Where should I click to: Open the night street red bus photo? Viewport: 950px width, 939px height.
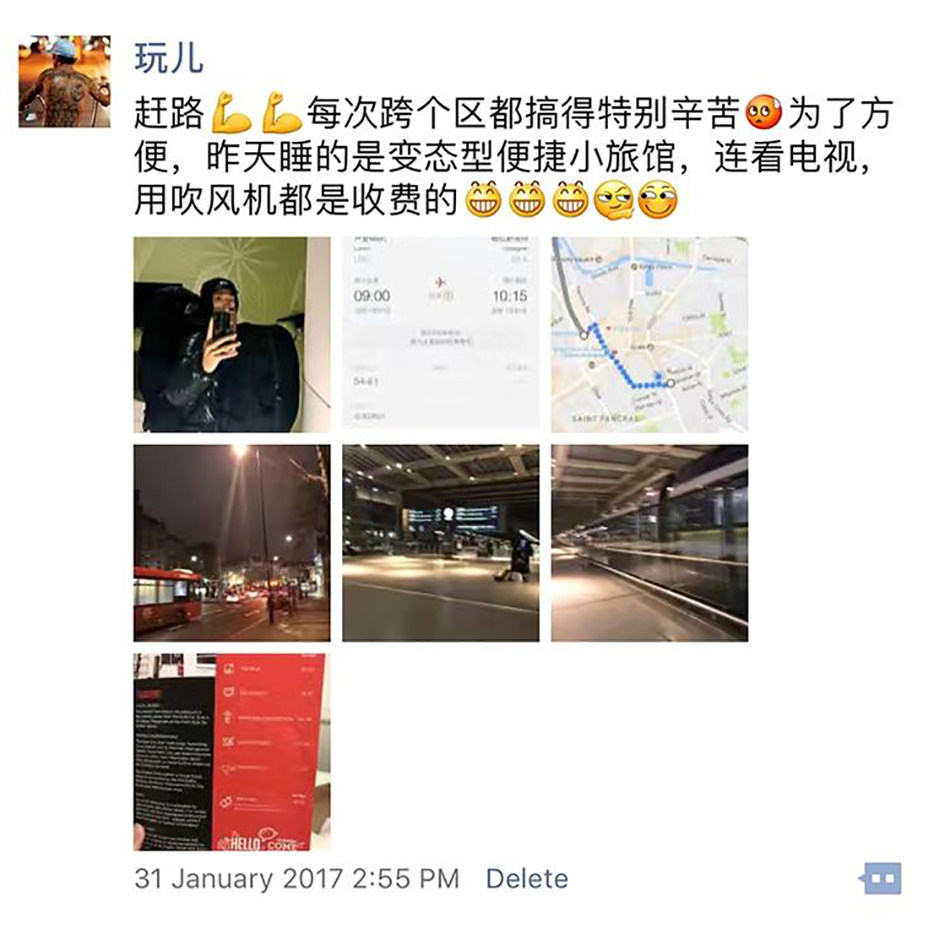click(x=232, y=543)
